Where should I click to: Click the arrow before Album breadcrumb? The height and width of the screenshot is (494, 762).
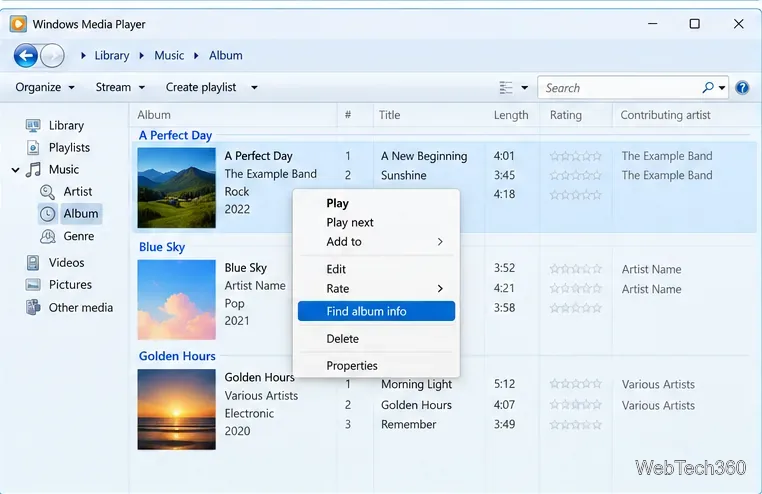click(196, 56)
